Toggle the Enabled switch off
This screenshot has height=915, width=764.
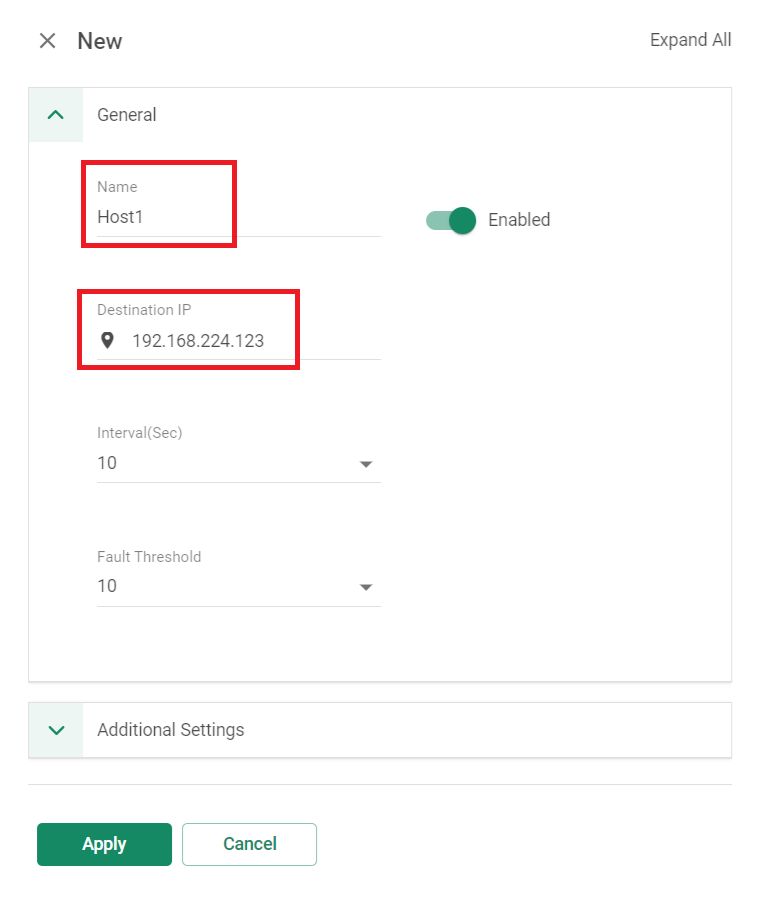click(451, 220)
